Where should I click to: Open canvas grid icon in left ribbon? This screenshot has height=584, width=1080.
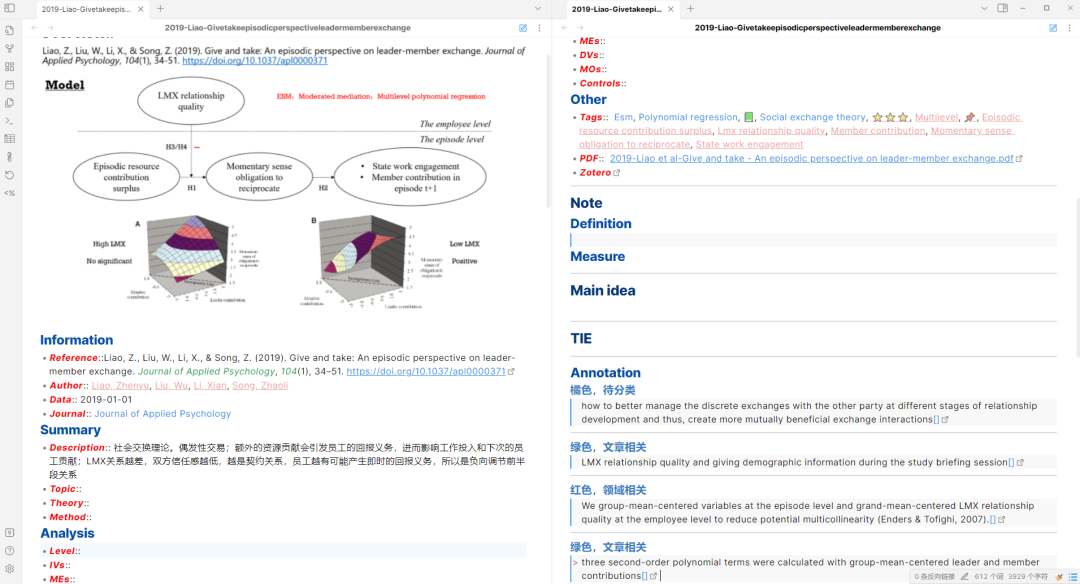10,67
